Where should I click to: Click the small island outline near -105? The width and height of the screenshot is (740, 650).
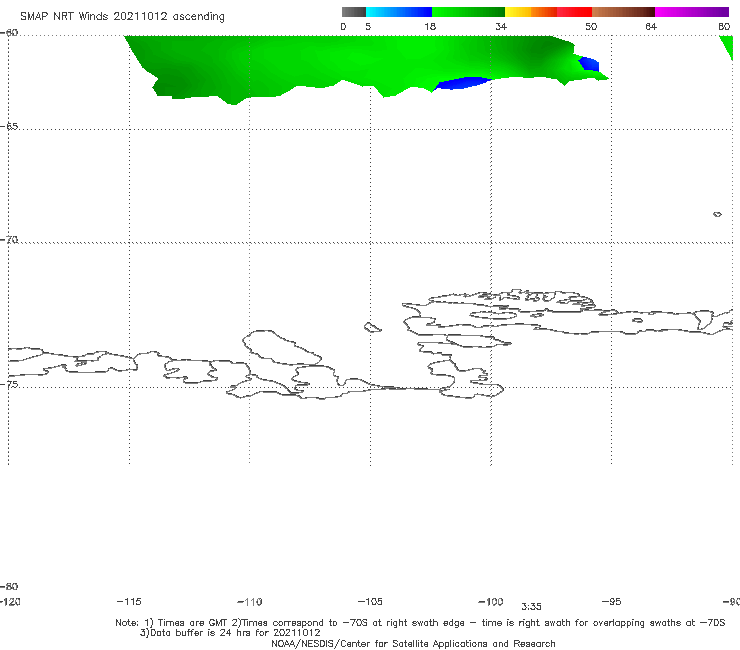click(372, 327)
